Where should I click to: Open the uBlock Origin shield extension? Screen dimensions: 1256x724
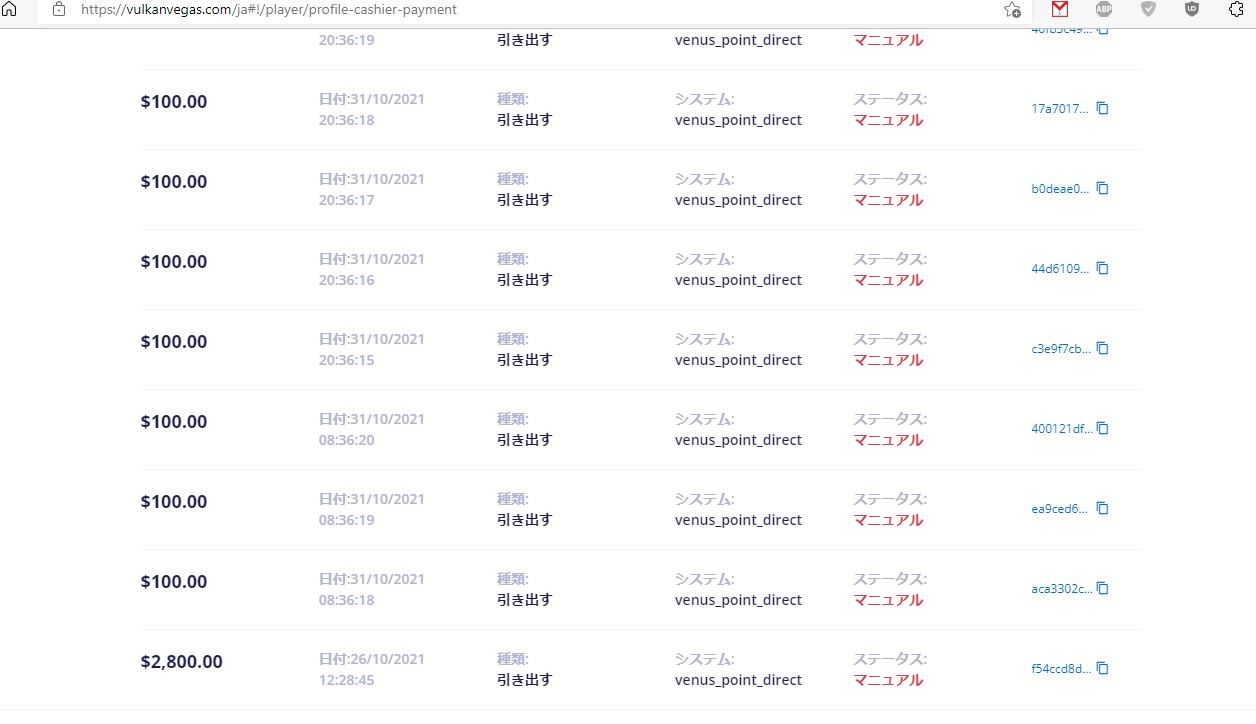[1192, 9]
